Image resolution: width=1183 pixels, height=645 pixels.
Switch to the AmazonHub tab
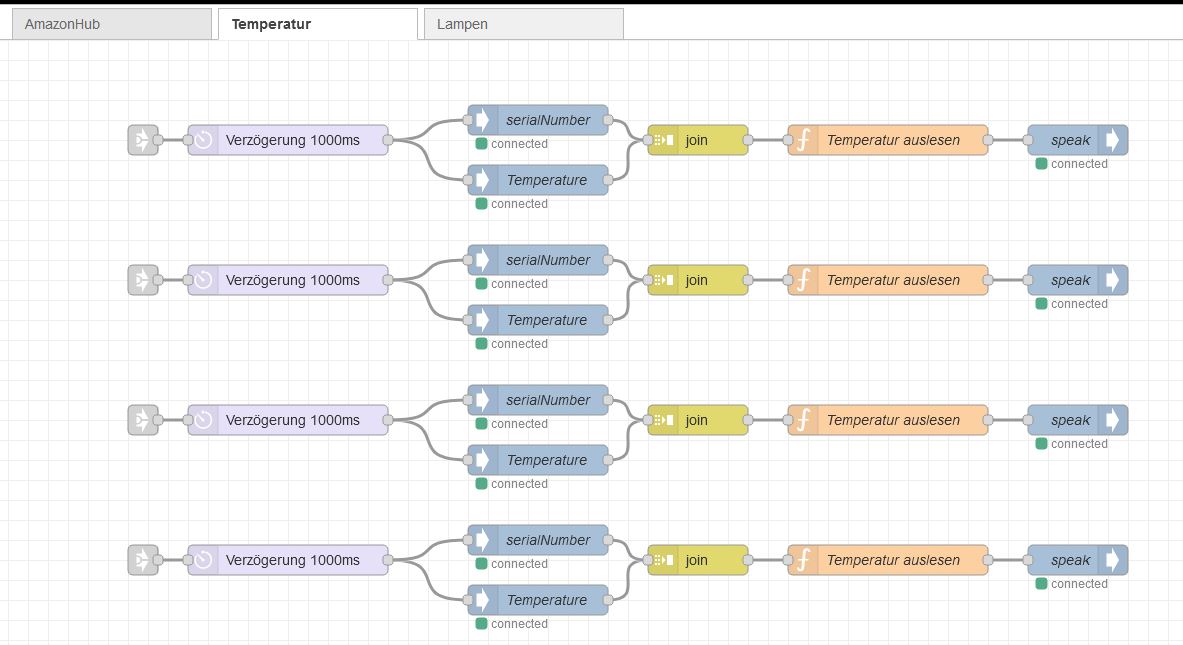110,22
